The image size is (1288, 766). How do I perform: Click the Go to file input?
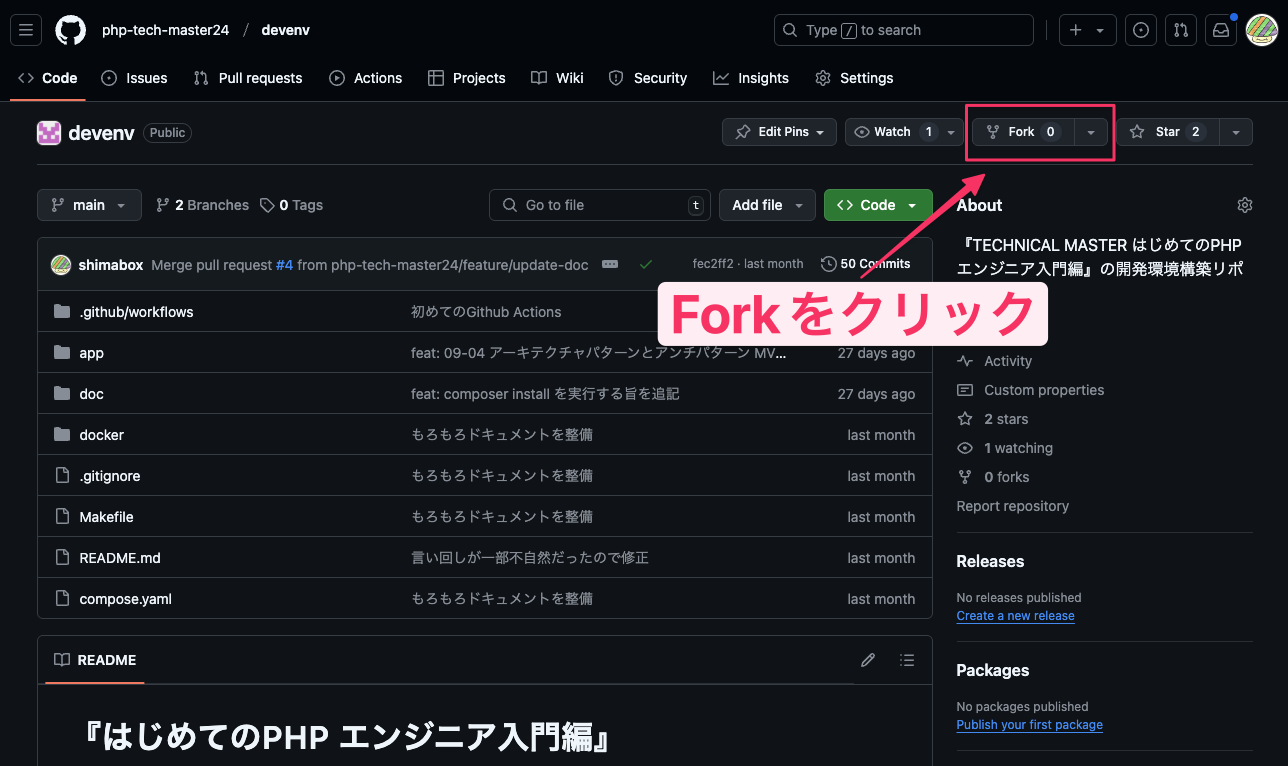600,205
